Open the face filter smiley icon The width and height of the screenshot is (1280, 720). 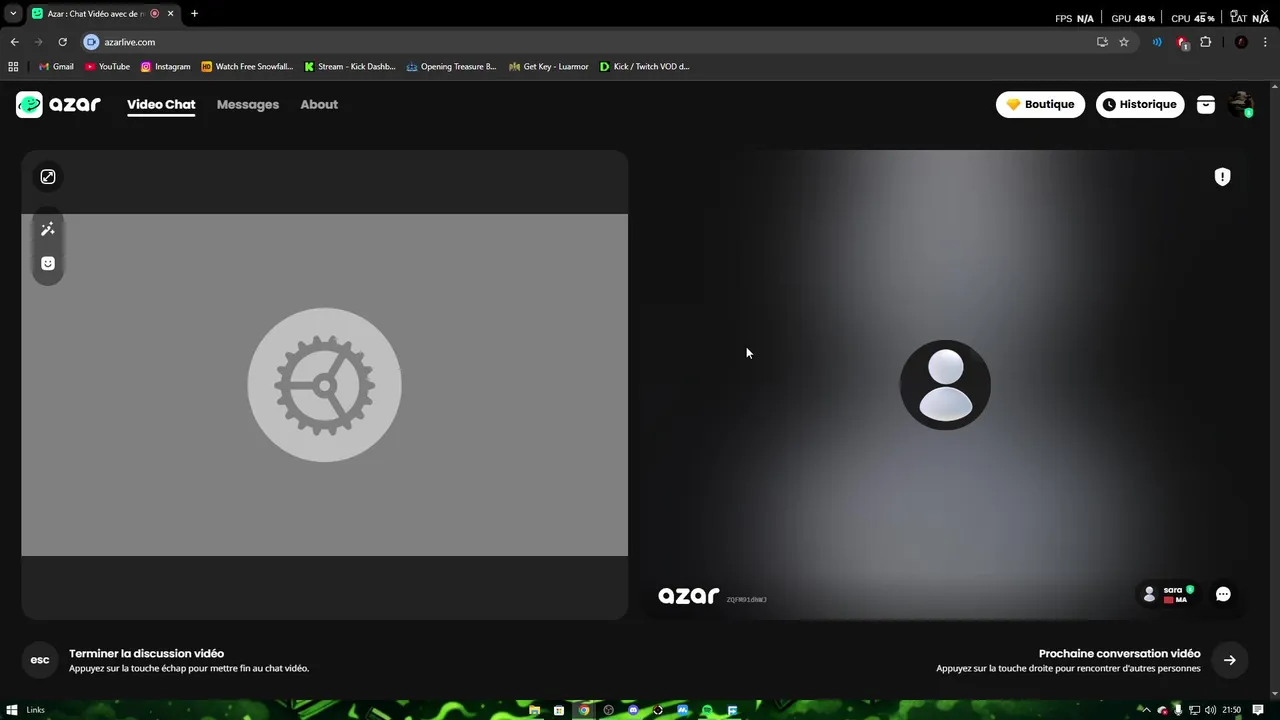[48, 263]
